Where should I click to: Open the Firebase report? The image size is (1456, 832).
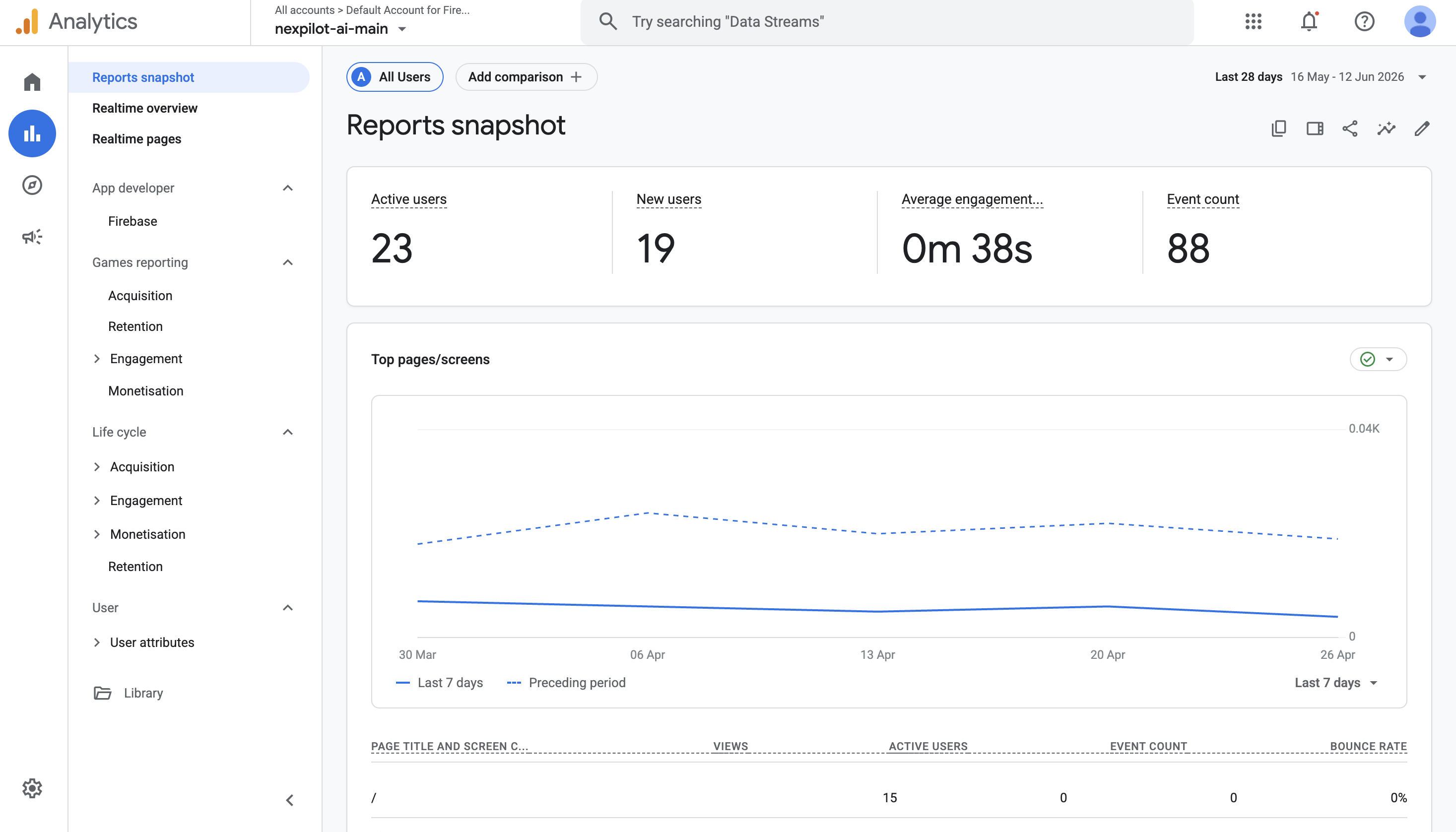pos(132,221)
